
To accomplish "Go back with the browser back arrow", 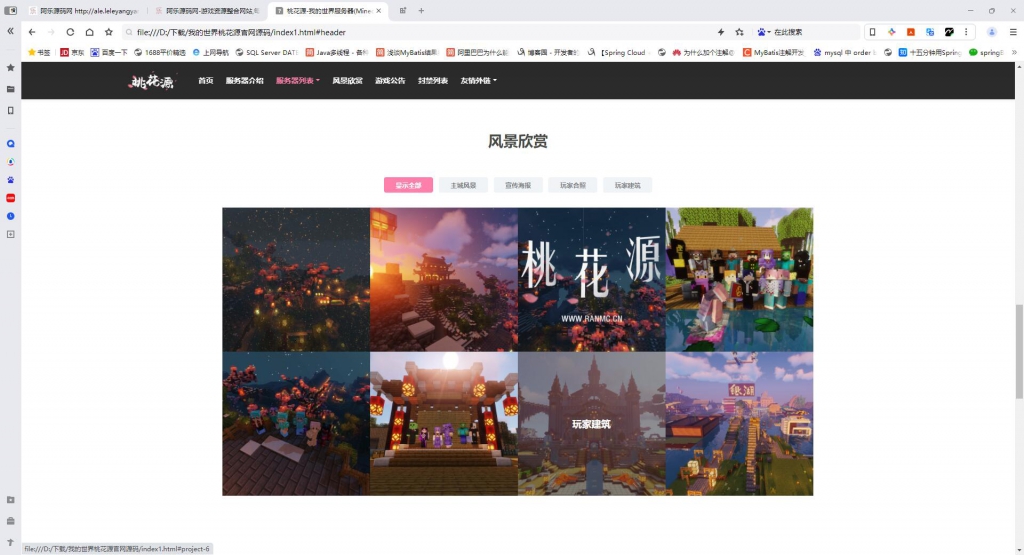I will pos(32,32).
